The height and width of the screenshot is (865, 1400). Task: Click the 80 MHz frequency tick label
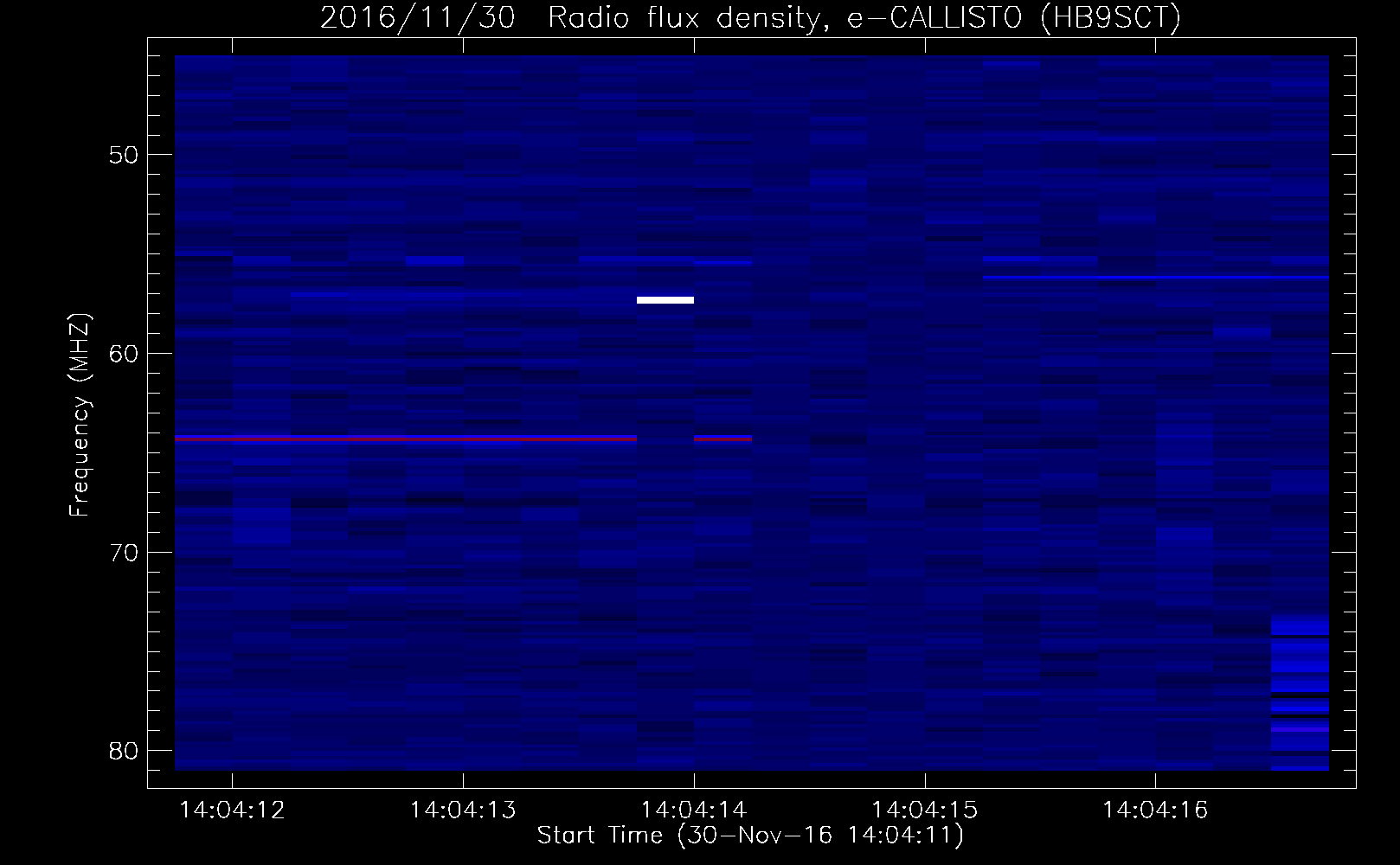point(124,751)
